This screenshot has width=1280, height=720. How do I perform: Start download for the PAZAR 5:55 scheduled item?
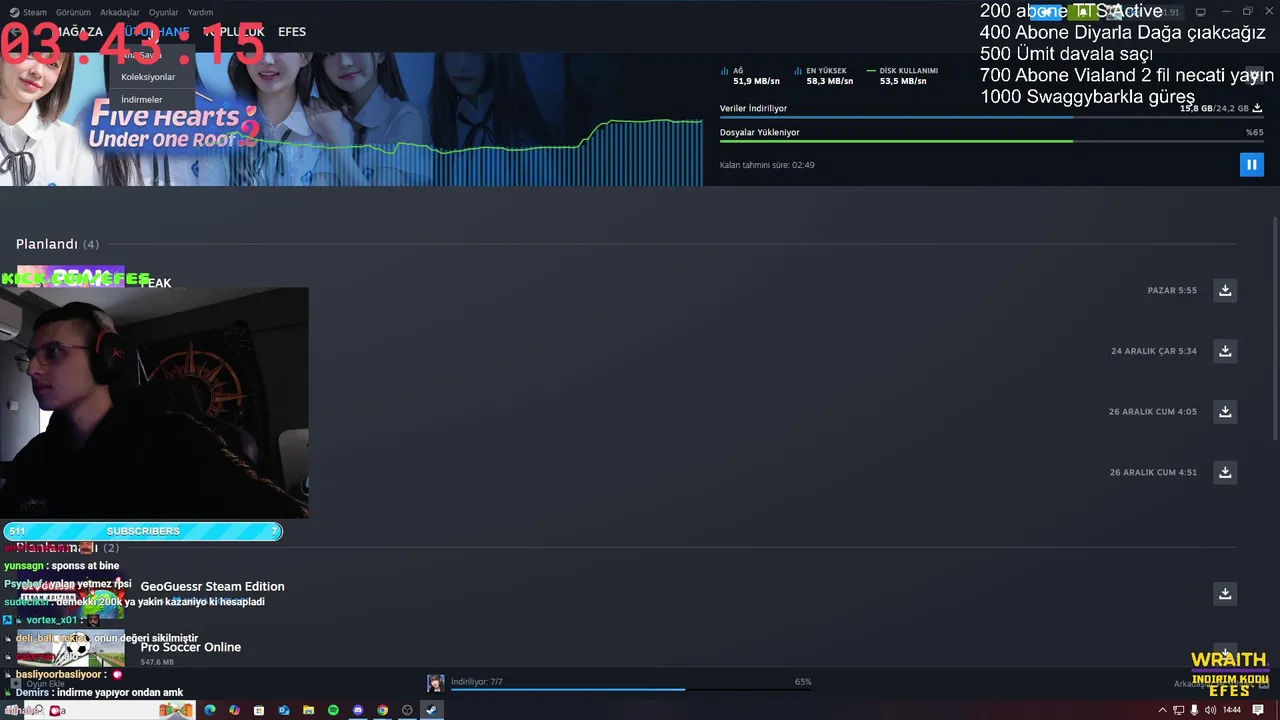(1225, 290)
